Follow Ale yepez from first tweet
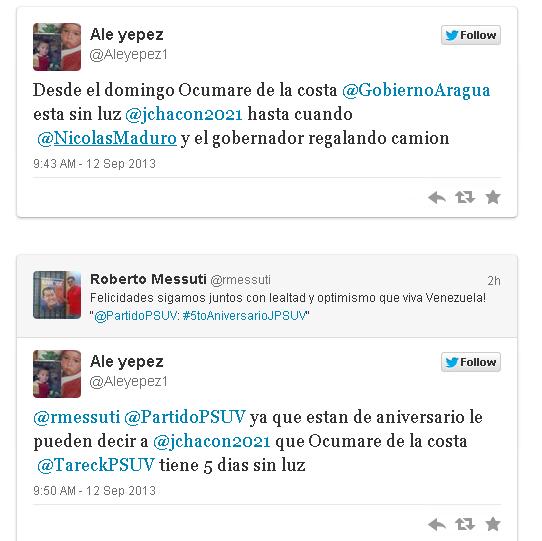The width and height of the screenshot is (542, 541). click(x=471, y=35)
